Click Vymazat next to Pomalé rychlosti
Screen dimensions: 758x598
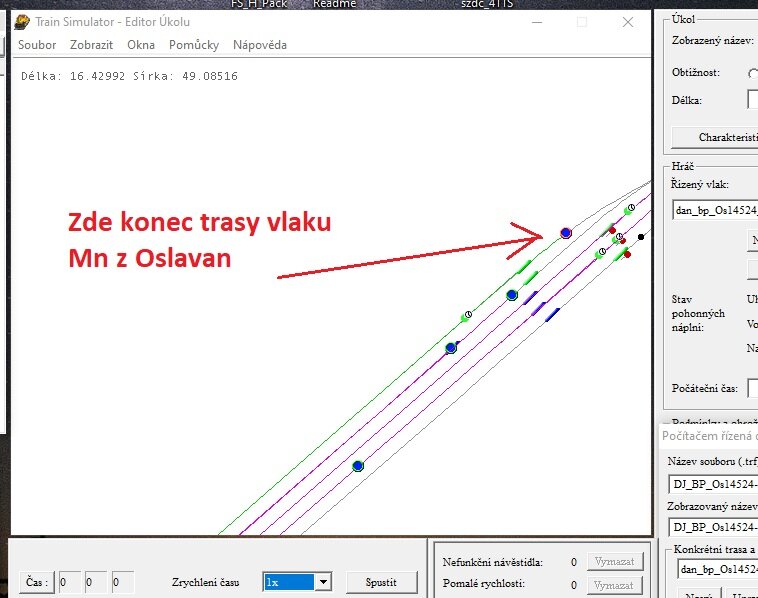click(x=614, y=585)
